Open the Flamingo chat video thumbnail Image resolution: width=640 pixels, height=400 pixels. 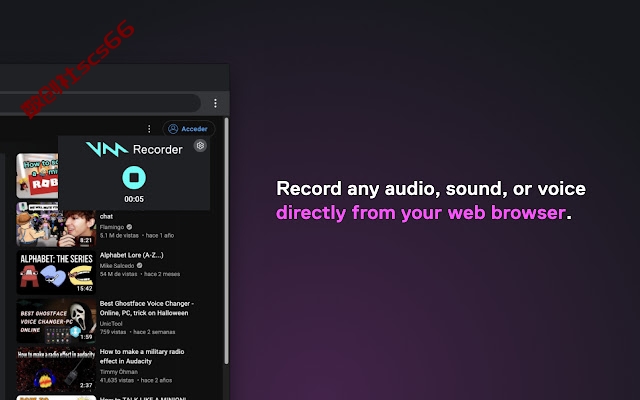(x=56, y=224)
